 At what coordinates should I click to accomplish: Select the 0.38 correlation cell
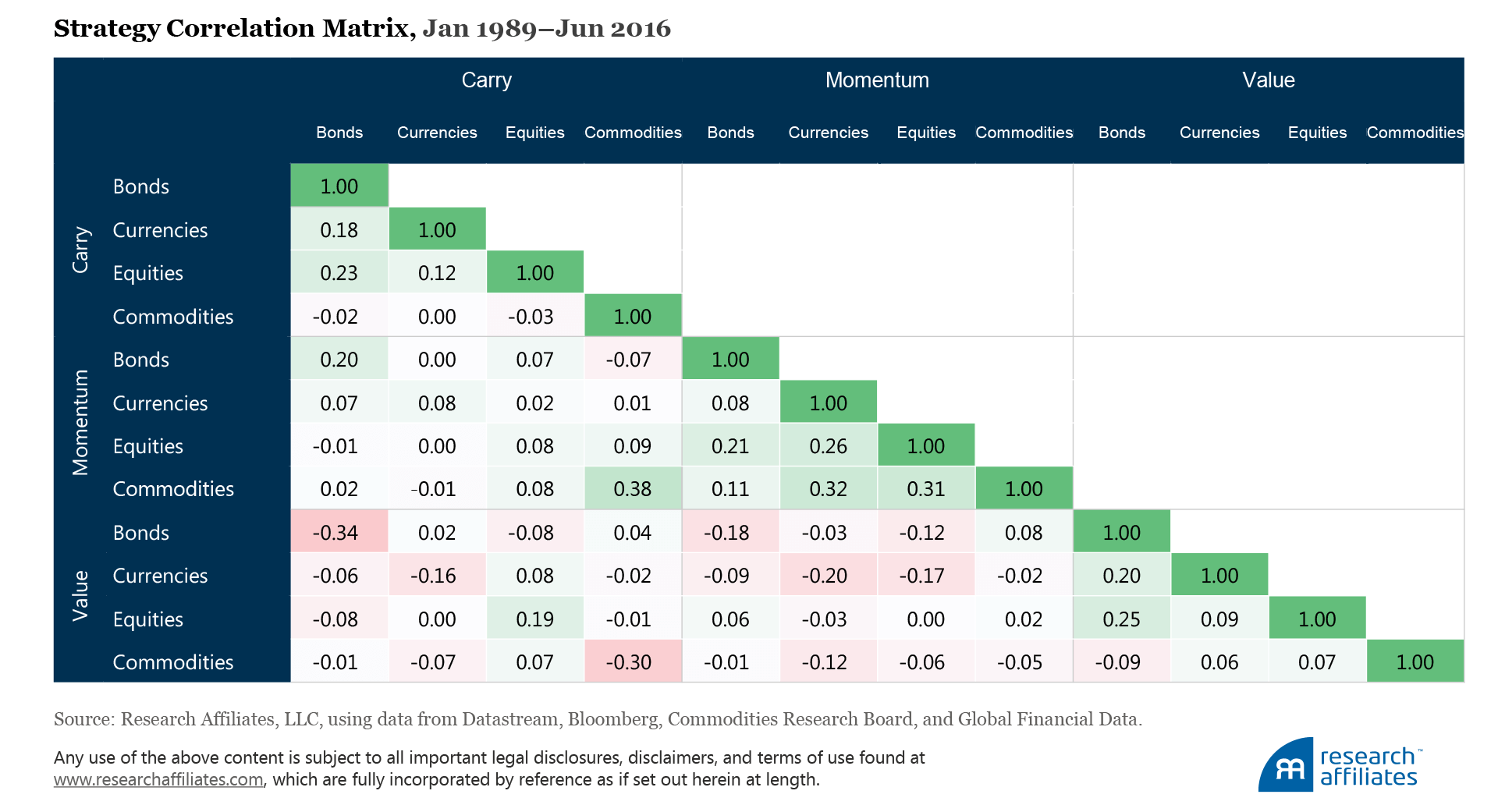click(632, 489)
